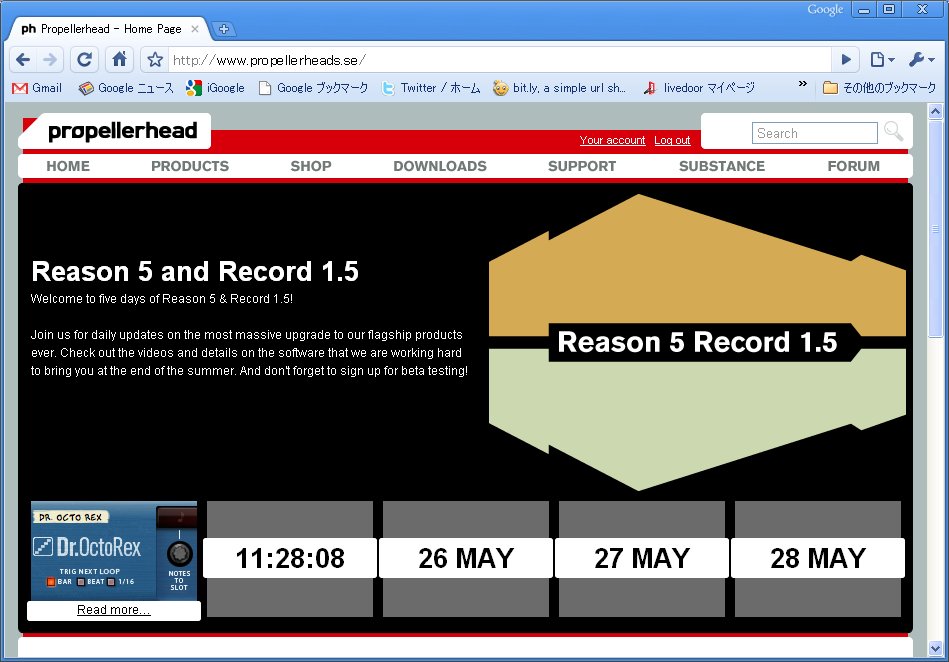Click the Dr.OctoRex thumbnail image
This screenshot has width=949, height=662.
click(x=114, y=551)
